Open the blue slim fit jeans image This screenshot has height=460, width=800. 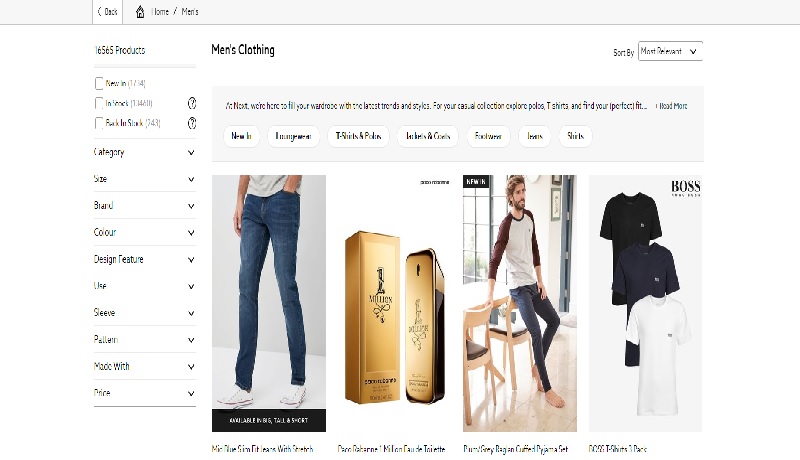269,303
